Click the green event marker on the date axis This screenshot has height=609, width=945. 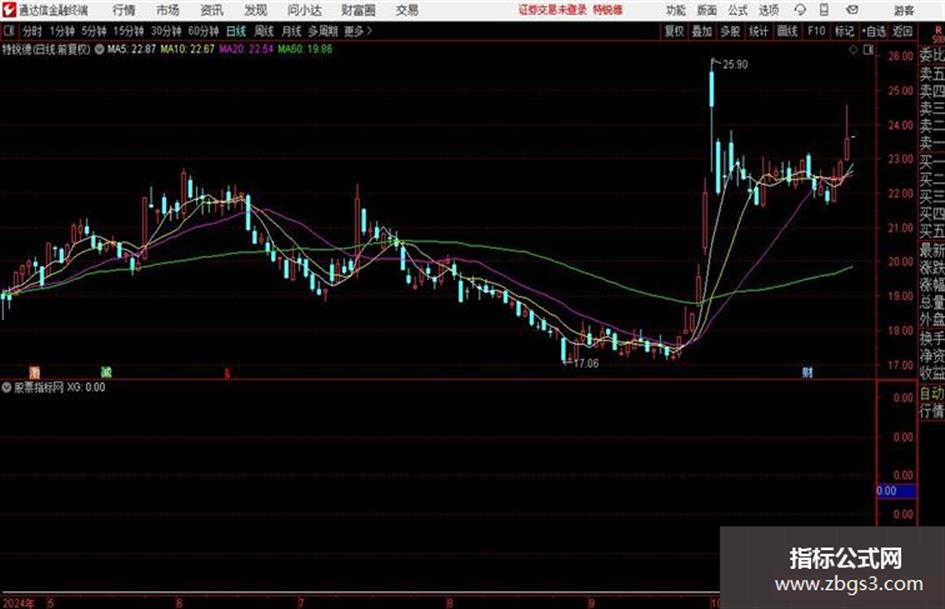106,373
